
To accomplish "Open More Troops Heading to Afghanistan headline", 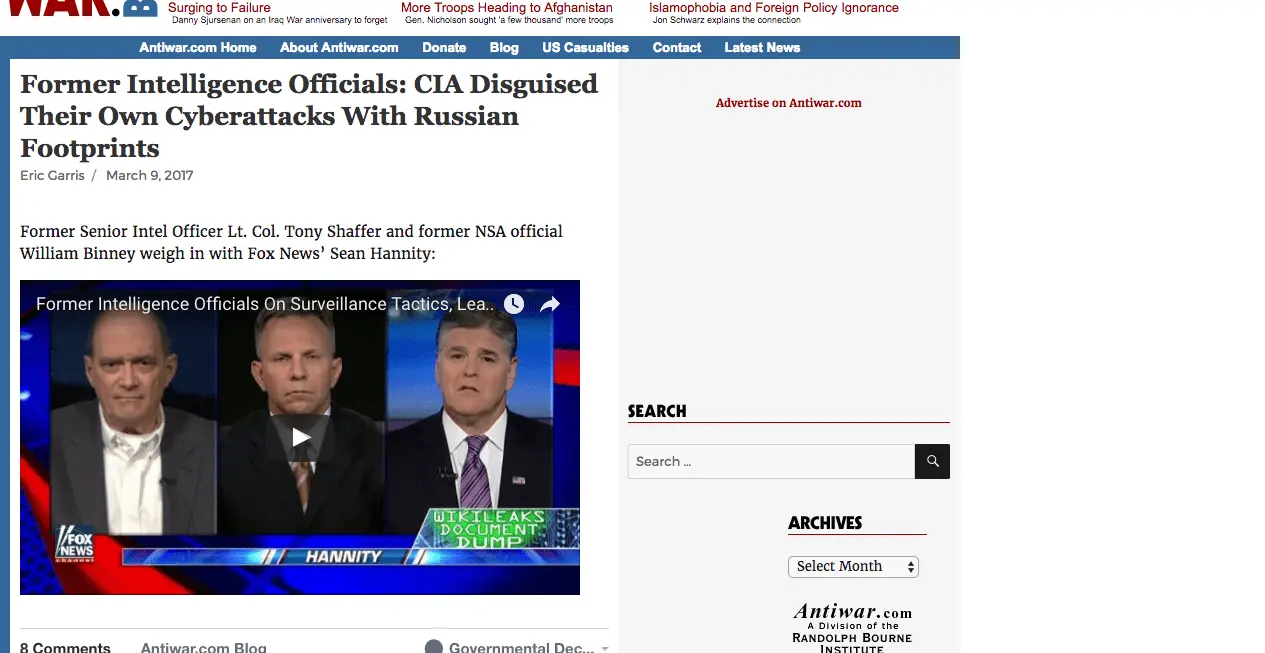I will click(507, 7).
